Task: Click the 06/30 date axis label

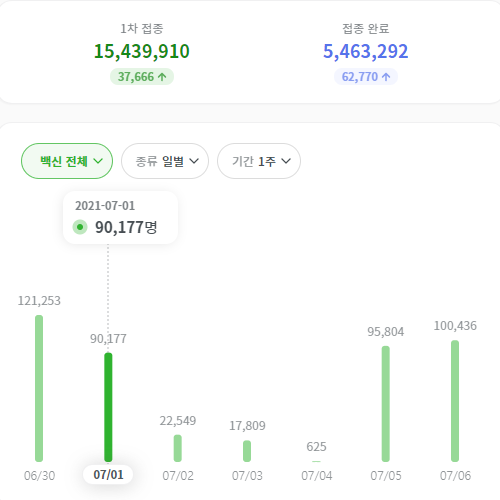Action: point(39,476)
